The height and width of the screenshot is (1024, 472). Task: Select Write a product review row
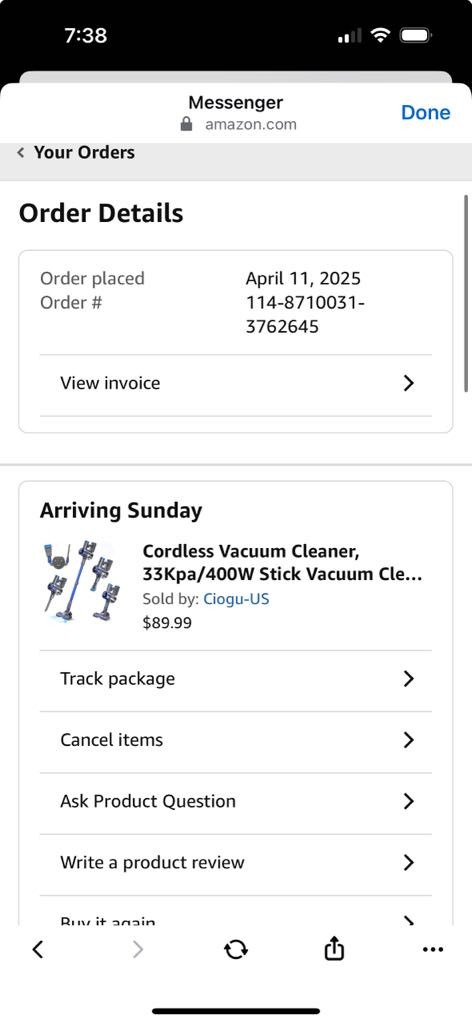point(236,863)
